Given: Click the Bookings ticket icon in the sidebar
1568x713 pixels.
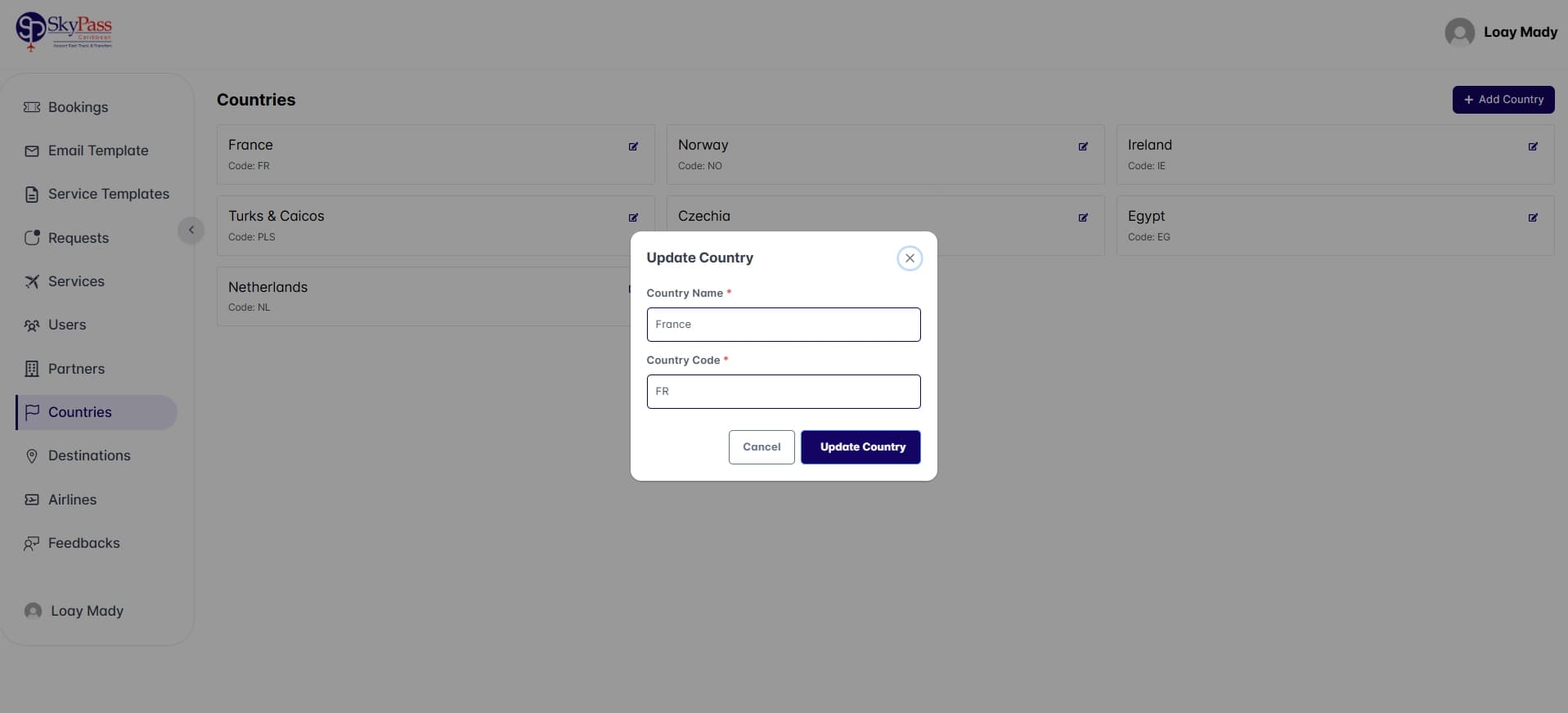Looking at the screenshot, I should [x=32, y=107].
